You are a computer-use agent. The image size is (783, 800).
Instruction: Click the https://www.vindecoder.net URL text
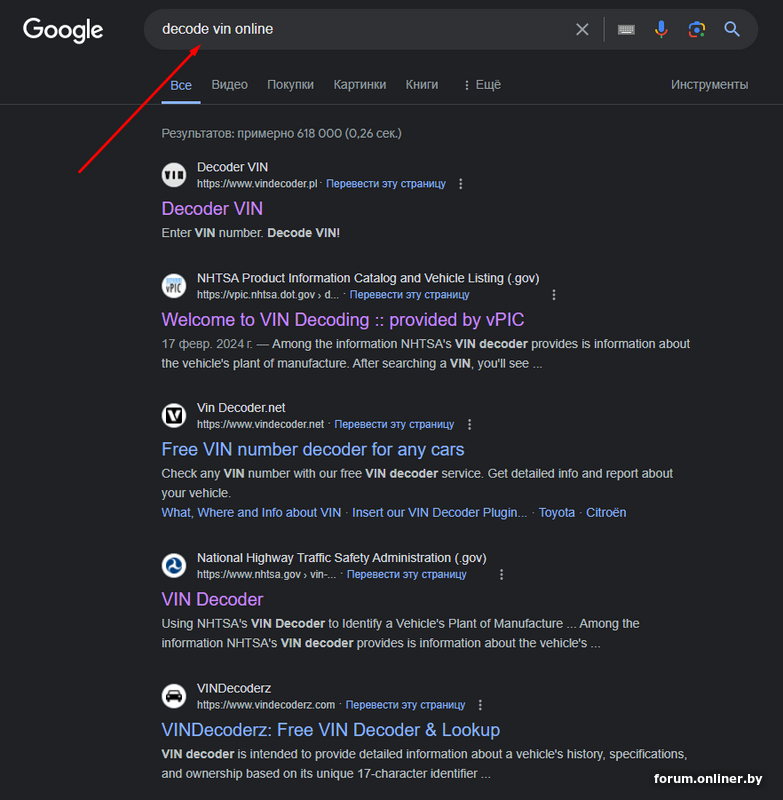(260, 424)
